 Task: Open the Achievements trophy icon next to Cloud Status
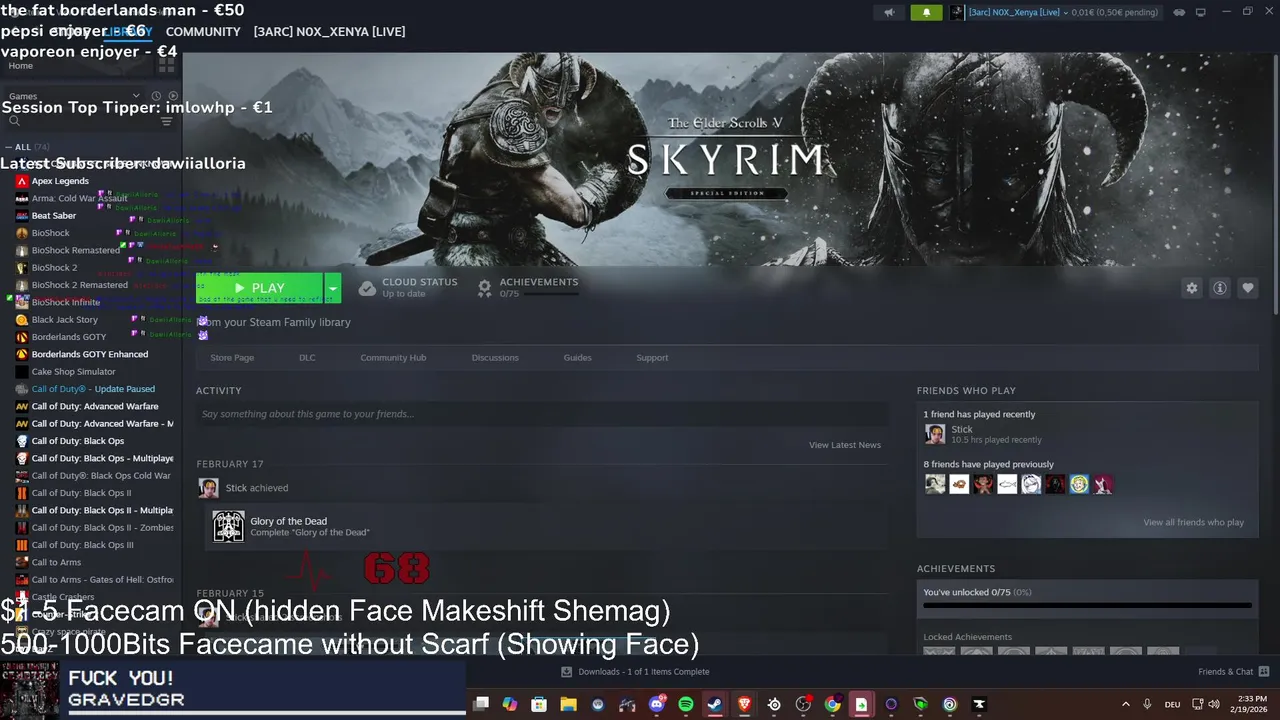484,288
